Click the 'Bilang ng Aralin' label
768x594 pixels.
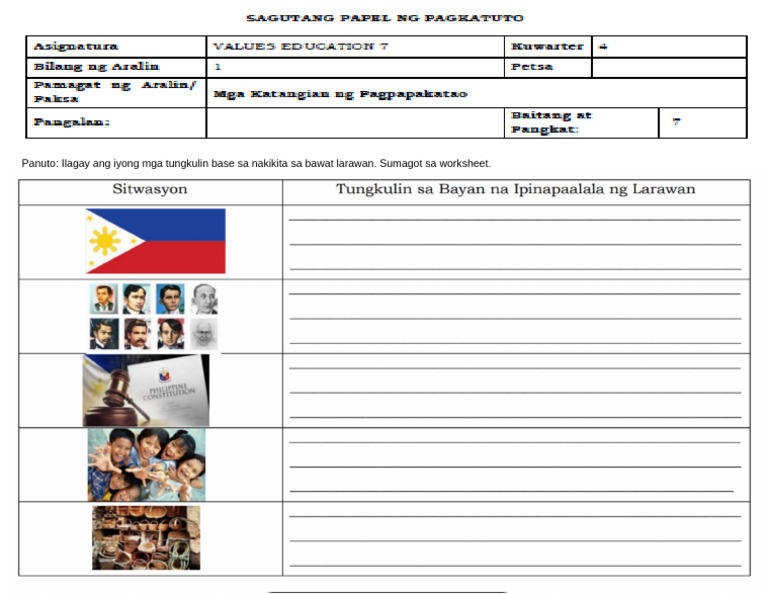click(x=96, y=67)
